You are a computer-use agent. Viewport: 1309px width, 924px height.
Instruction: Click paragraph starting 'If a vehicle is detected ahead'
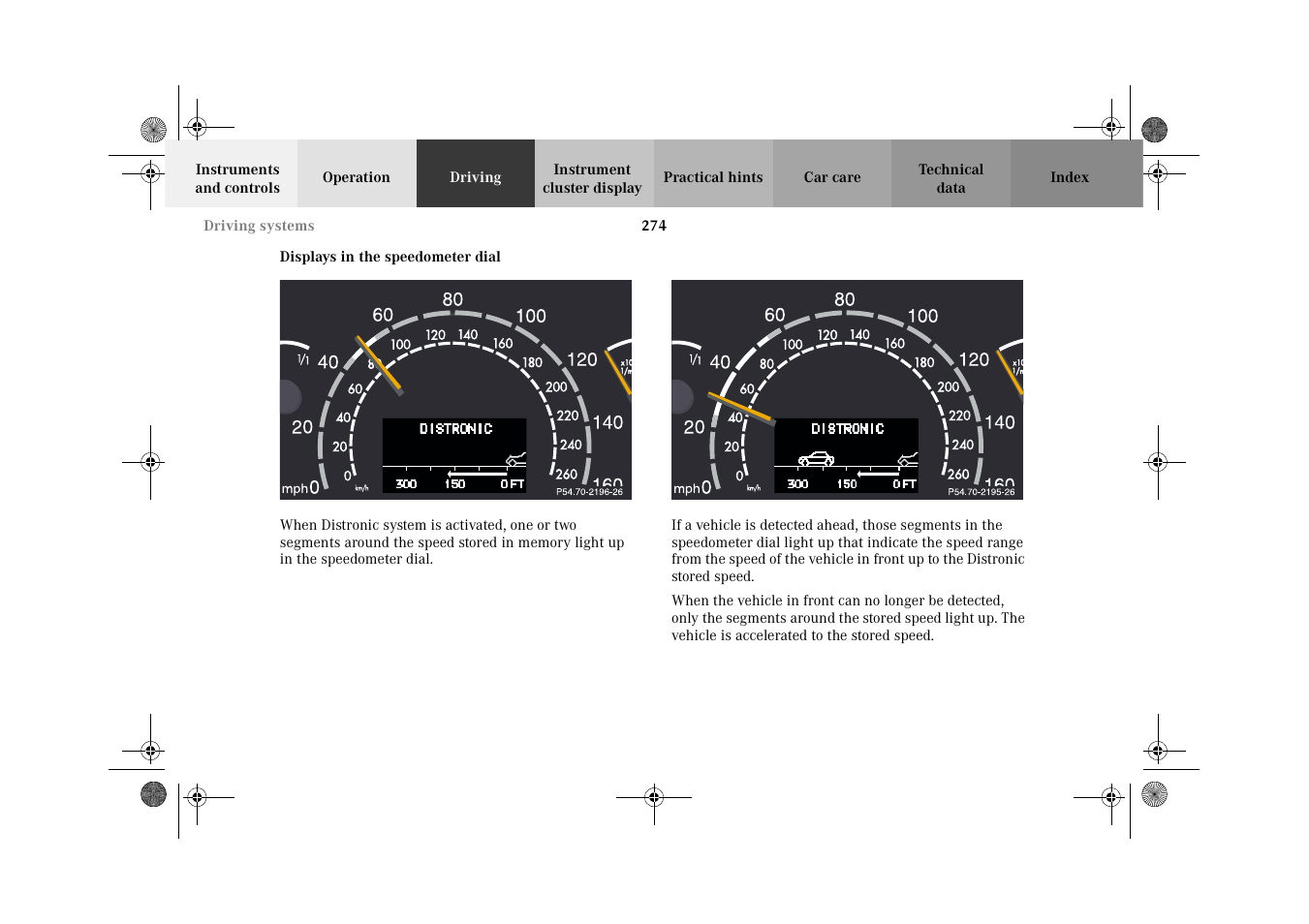point(848,550)
